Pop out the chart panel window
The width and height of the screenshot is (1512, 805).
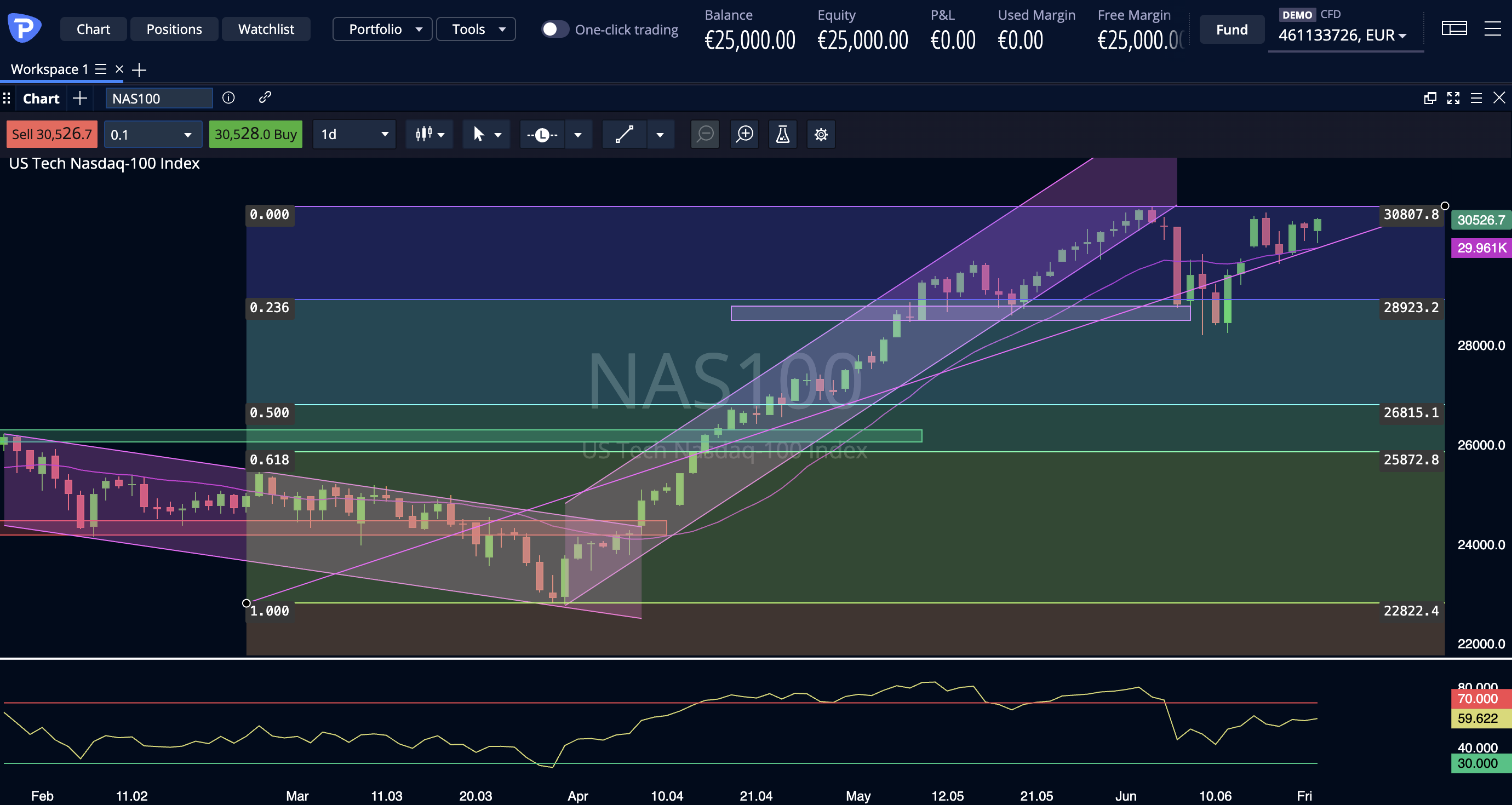[1430, 98]
